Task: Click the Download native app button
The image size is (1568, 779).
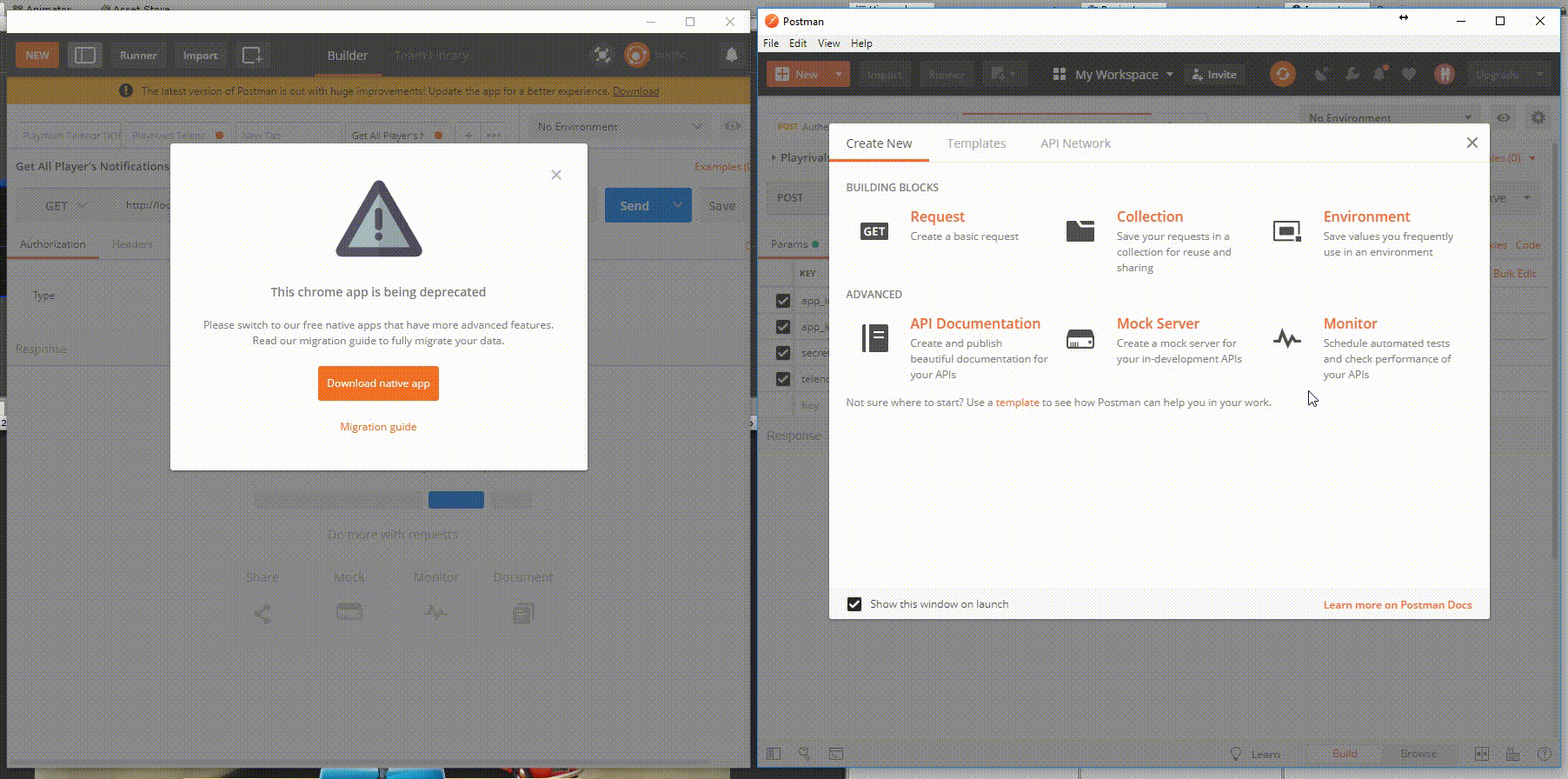Action: (378, 383)
